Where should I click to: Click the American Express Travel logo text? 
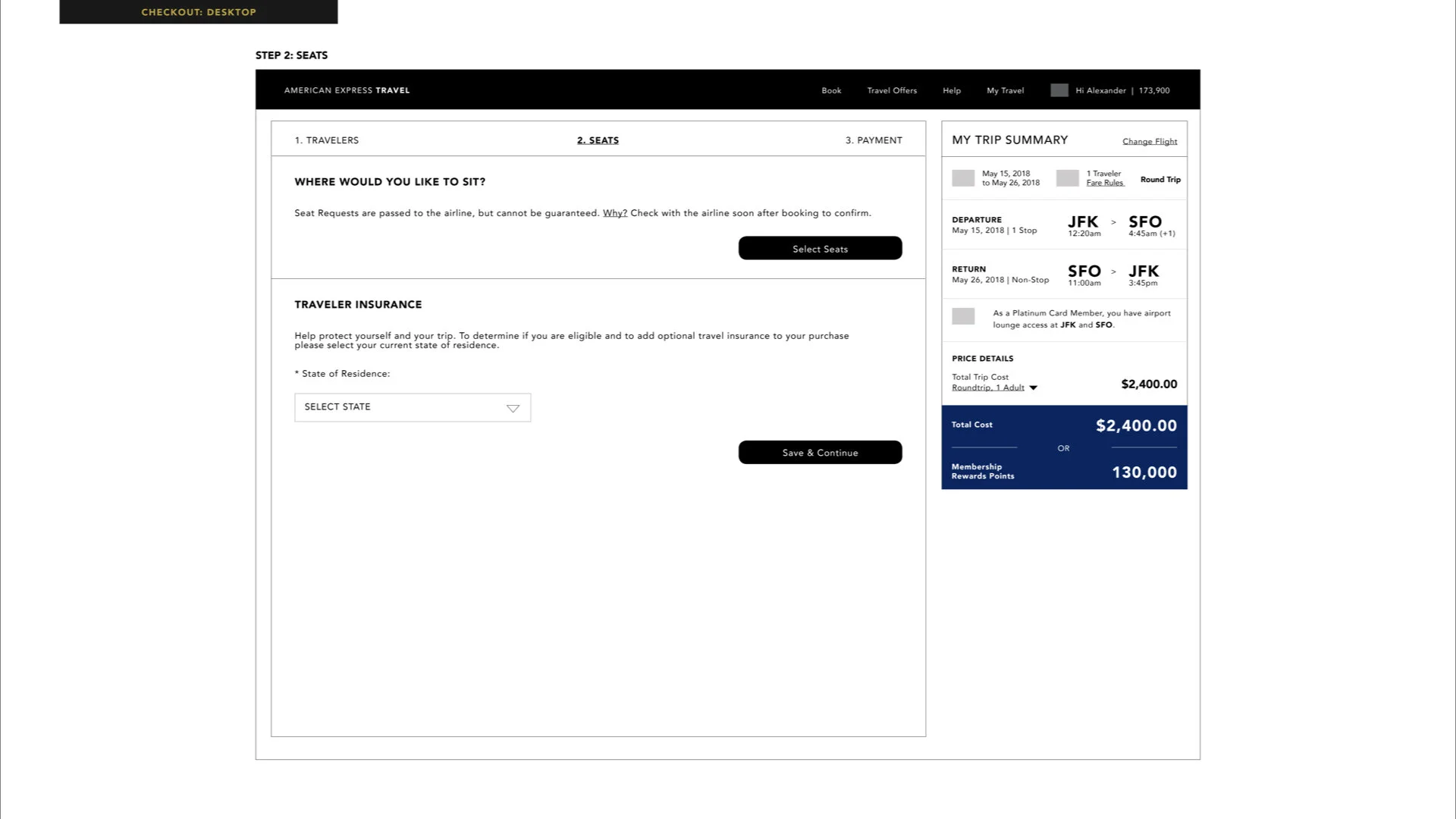pos(347,90)
